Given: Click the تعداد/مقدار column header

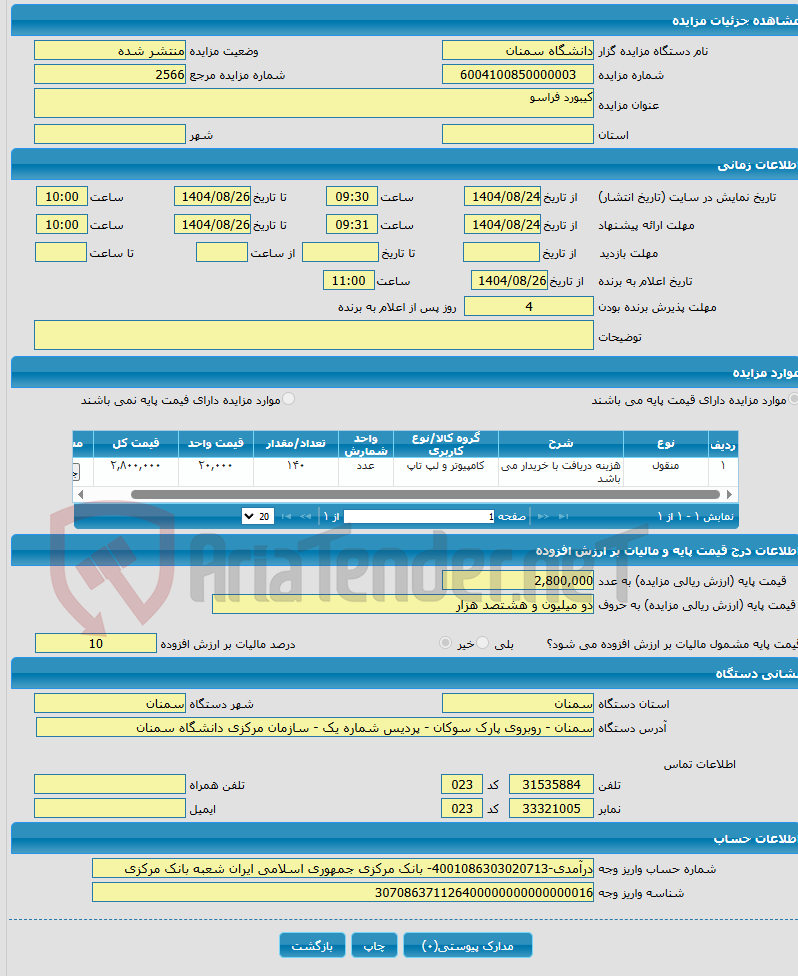Looking at the screenshot, I should coord(296,444).
